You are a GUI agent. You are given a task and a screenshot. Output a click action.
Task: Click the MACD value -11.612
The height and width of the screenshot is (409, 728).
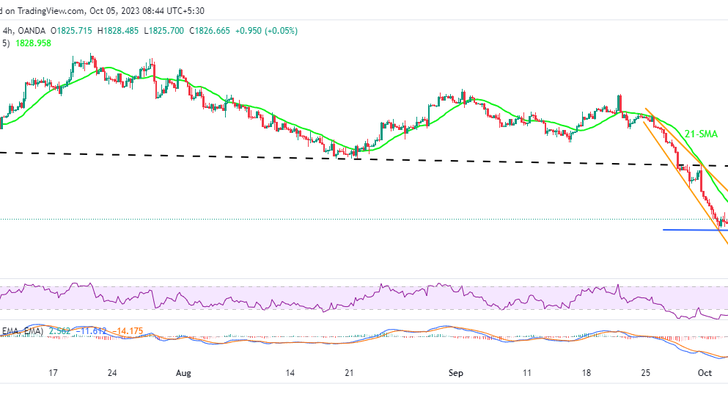tap(92, 331)
